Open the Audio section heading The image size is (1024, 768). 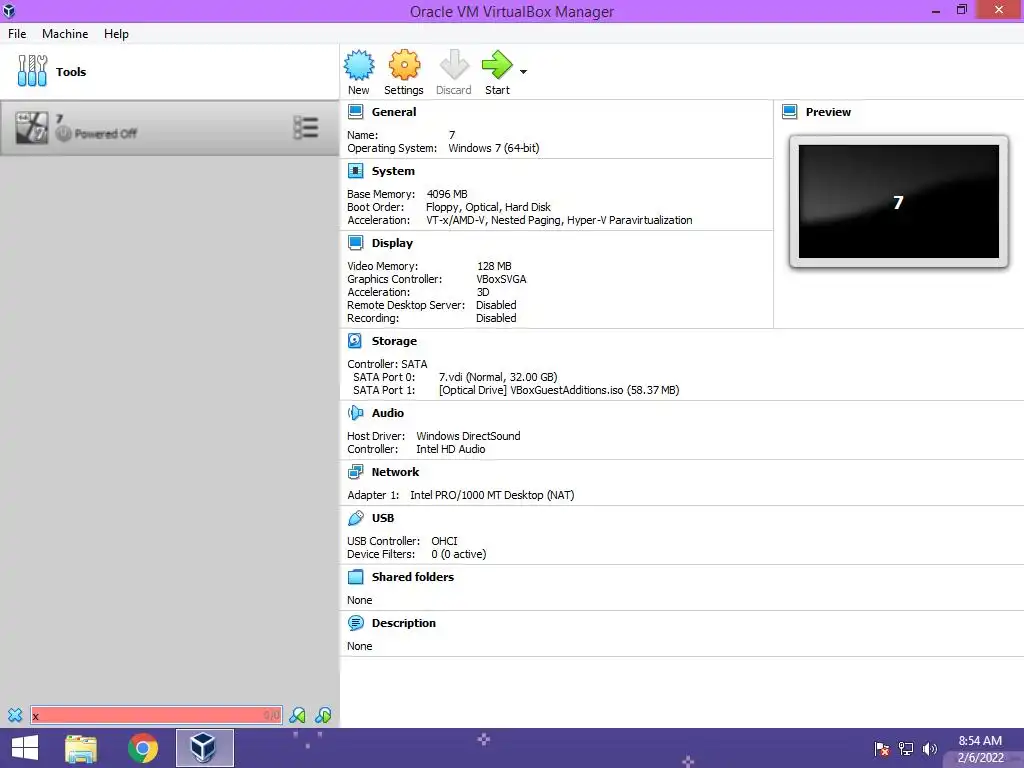point(388,413)
